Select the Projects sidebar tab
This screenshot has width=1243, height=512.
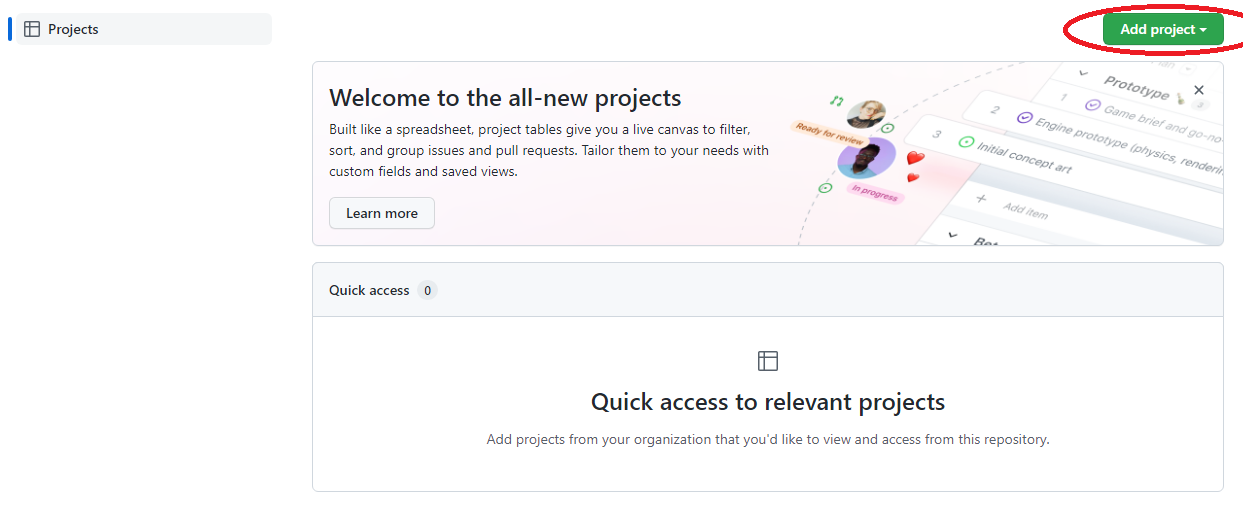pos(142,29)
